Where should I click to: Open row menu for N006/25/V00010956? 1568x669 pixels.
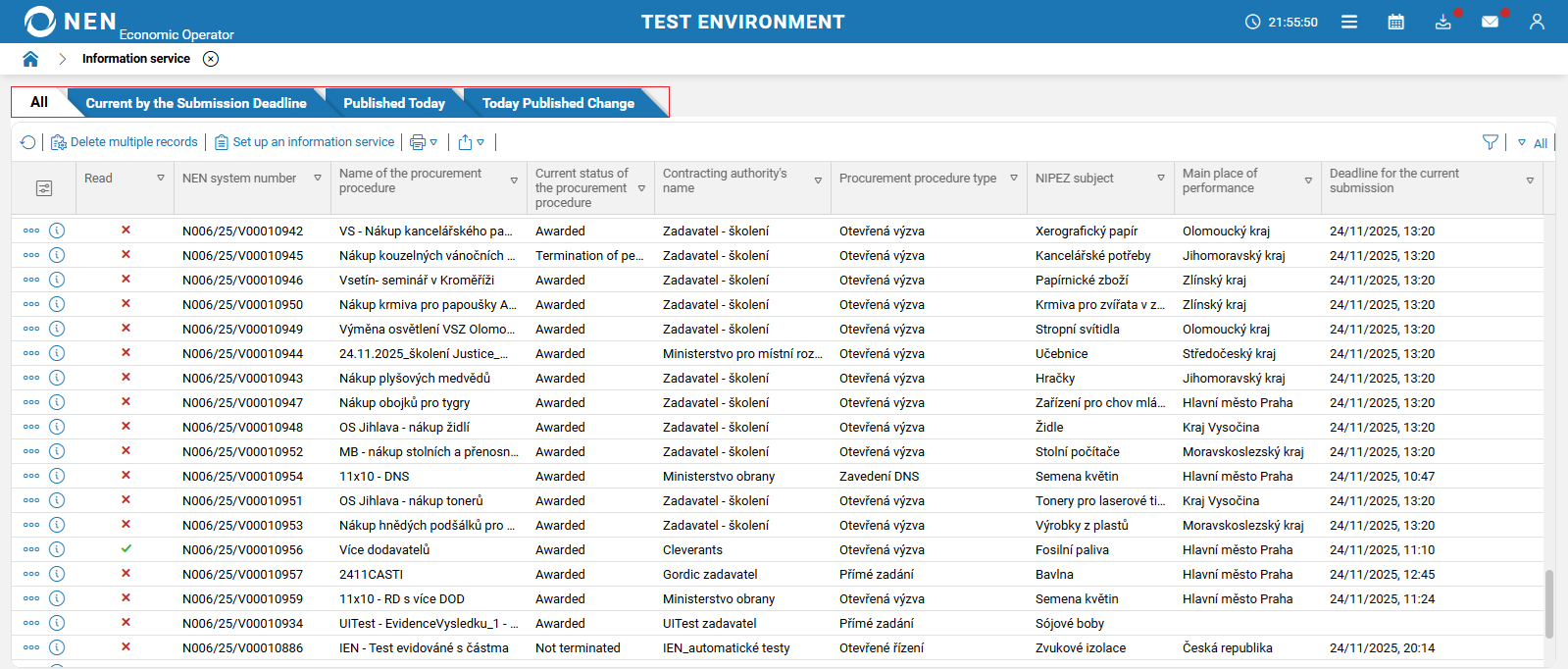pos(31,549)
